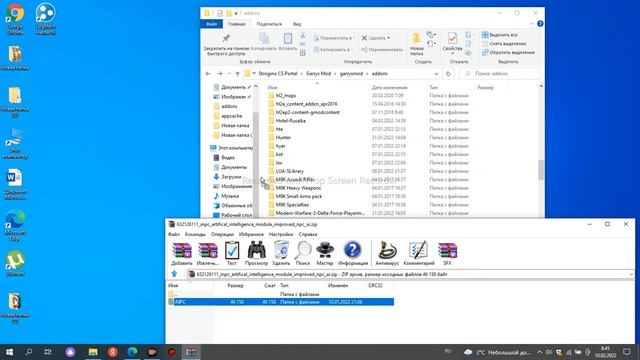Switch to Вид tab in Explorer
This screenshot has width=640, height=360.
(x=297, y=24)
